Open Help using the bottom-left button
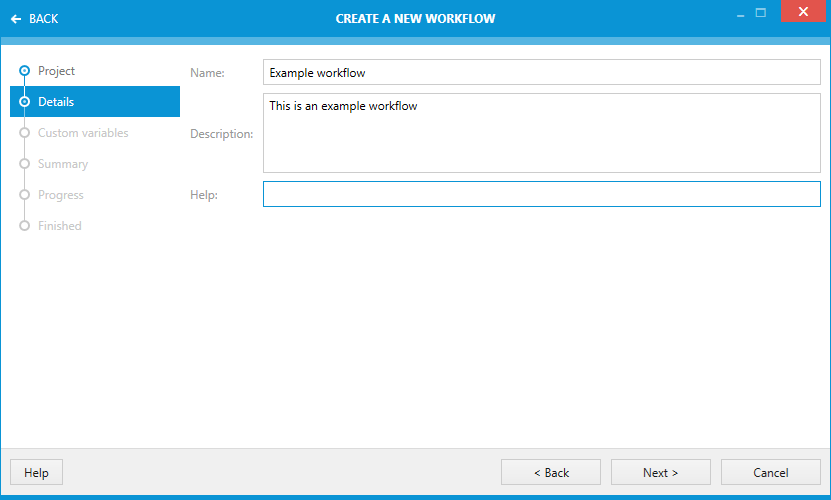The height and width of the screenshot is (500, 831). click(36, 472)
